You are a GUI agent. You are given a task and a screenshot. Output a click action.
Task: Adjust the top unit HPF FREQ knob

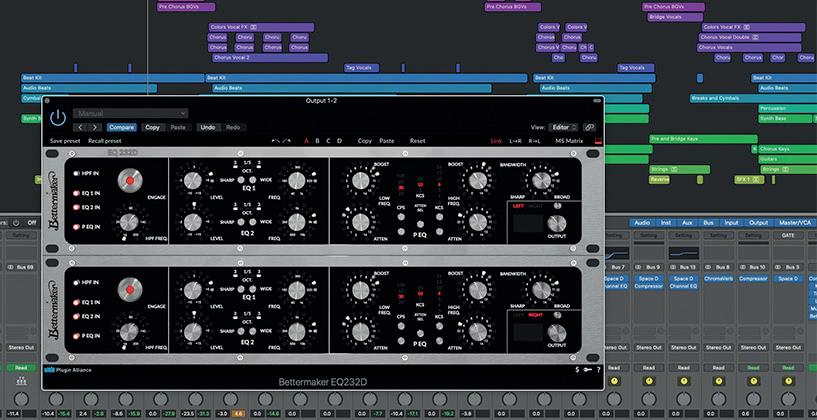click(x=128, y=223)
